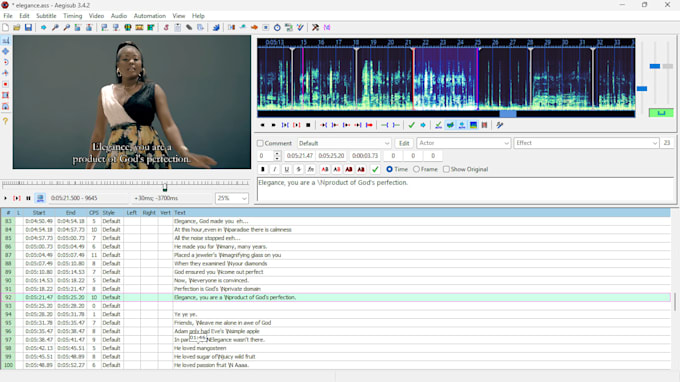Click the red bar play-to-end icon
The height and width of the screenshot is (382, 680).
[x=369, y=125]
